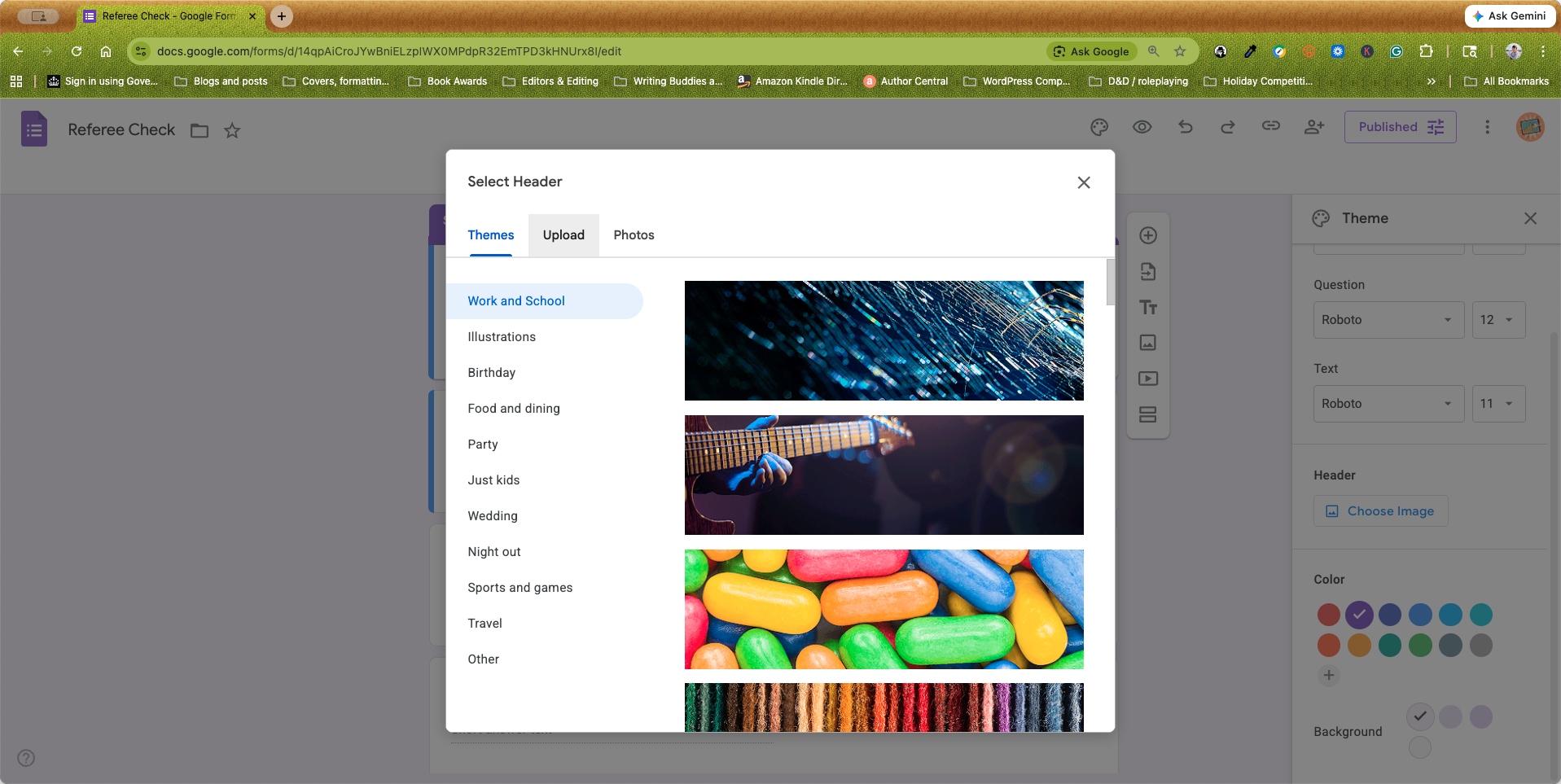Close the Theme side panel
This screenshot has height=784, width=1561.
[1530, 218]
